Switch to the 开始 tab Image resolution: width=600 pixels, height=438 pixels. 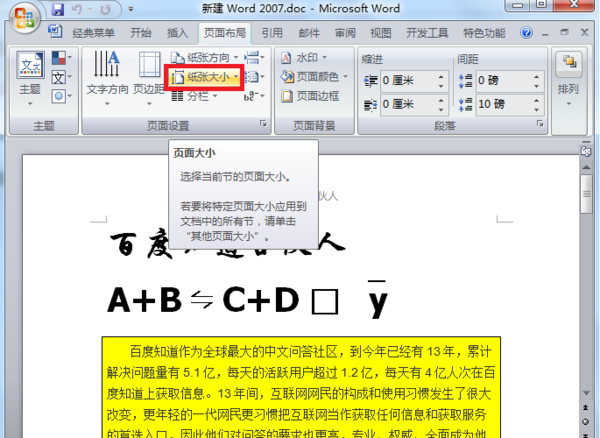(x=140, y=33)
